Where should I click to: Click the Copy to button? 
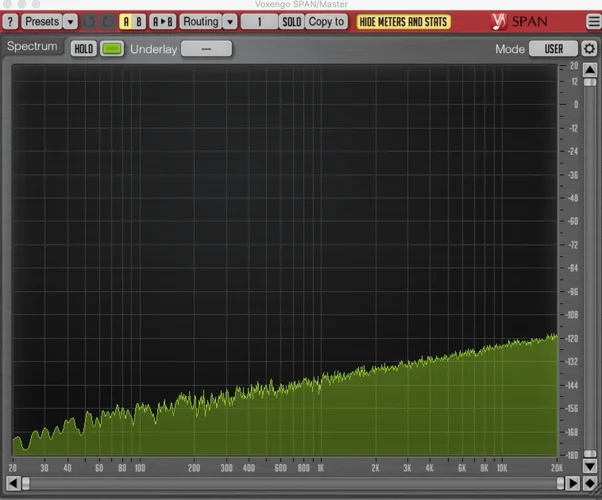[x=326, y=21]
